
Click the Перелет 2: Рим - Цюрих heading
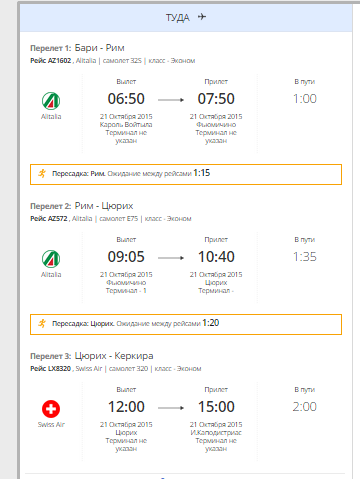[82, 206]
